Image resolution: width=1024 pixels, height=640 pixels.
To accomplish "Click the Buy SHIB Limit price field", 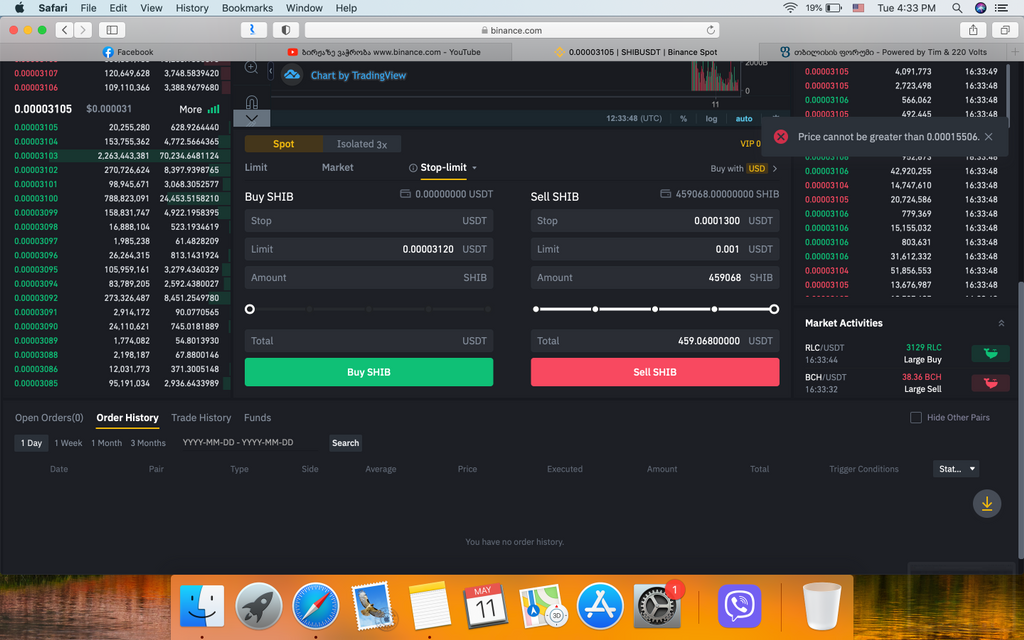I will pyautogui.click(x=369, y=249).
